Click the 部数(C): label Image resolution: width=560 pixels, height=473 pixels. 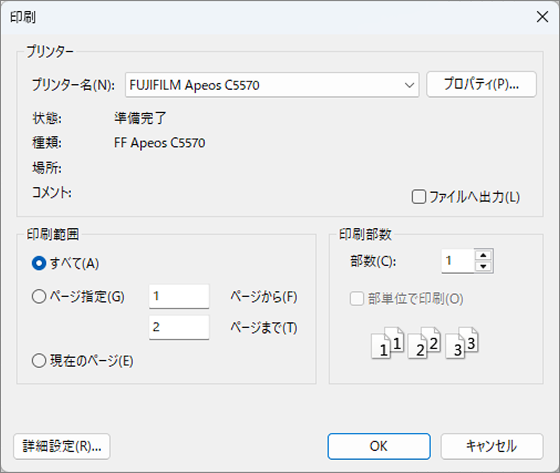point(373,261)
